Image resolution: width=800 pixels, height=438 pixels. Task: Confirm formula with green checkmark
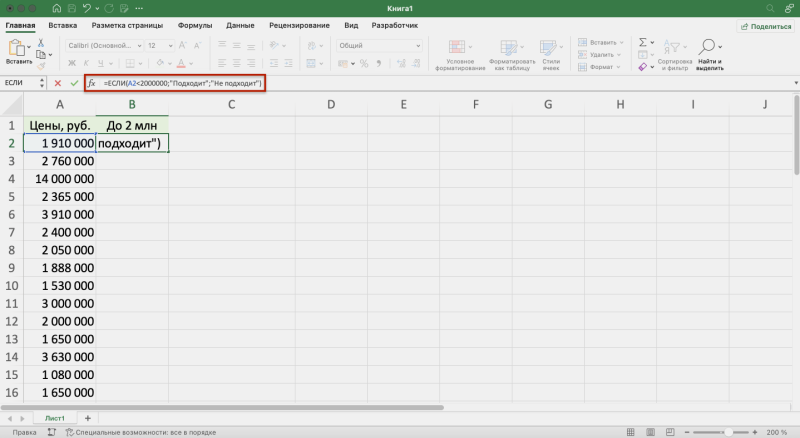(x=74, y=83)
